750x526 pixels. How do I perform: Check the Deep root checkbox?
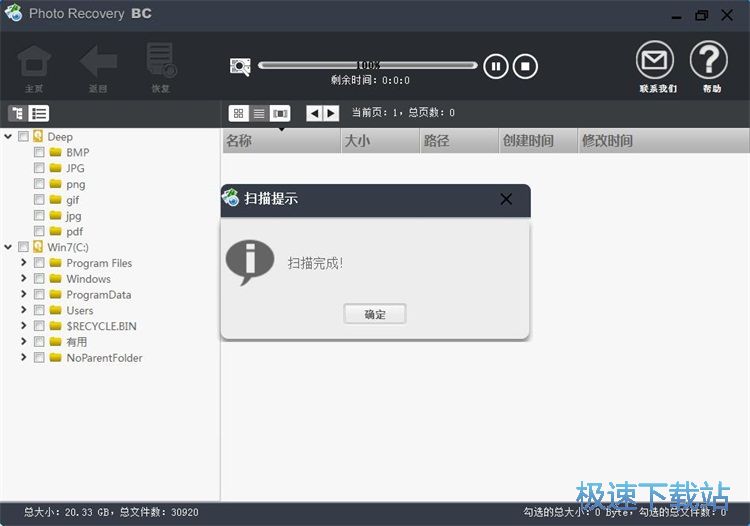click(x=23, y=137)
